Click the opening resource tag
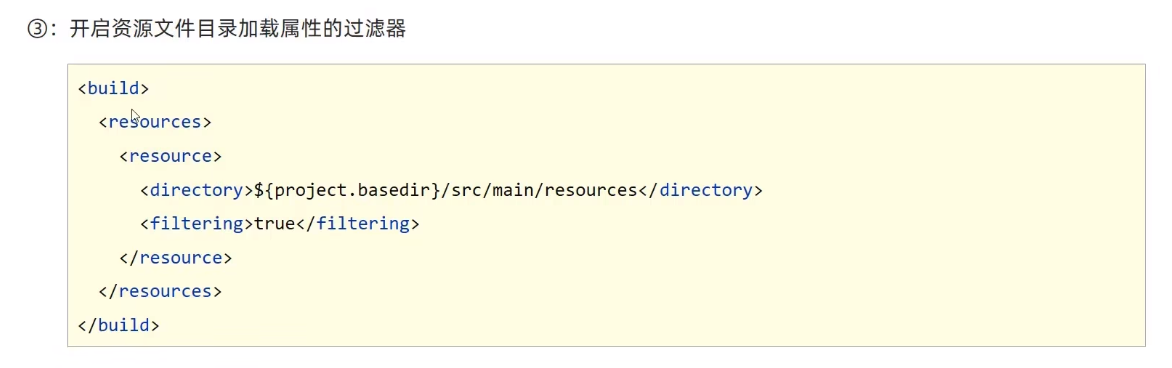Screen dimensions: 1172x368 [x=170, y=156]
